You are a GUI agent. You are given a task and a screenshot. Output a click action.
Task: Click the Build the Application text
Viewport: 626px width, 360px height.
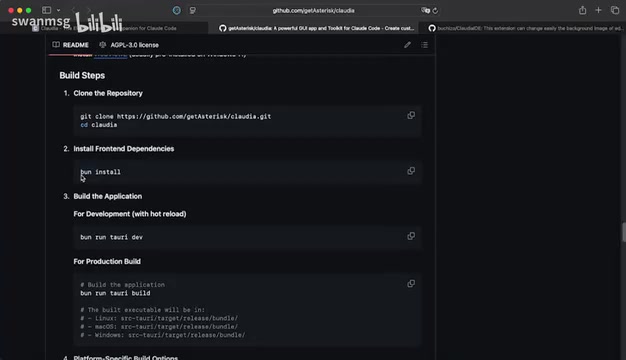(x=108, y=196)
